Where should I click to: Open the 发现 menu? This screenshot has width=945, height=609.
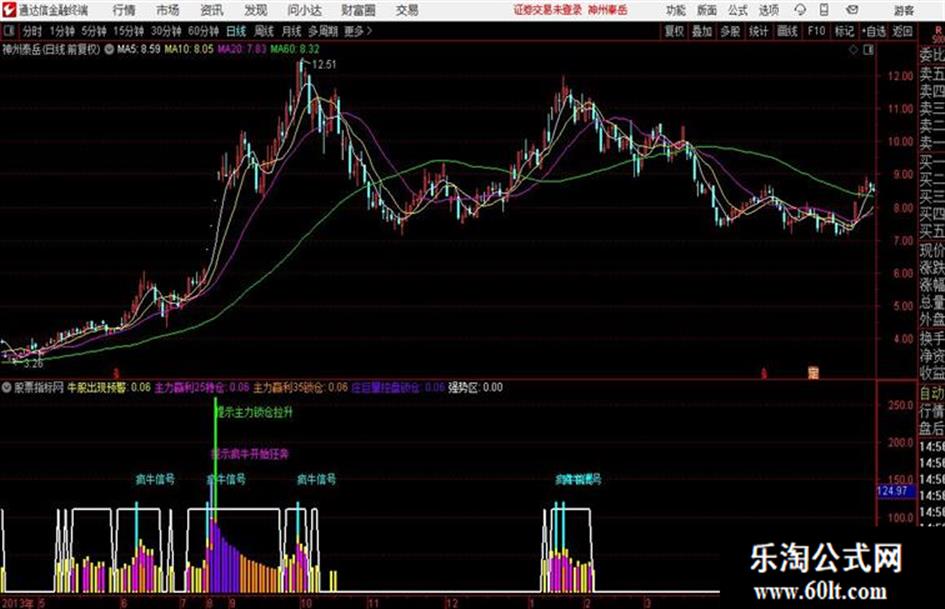tap(256, 10)
